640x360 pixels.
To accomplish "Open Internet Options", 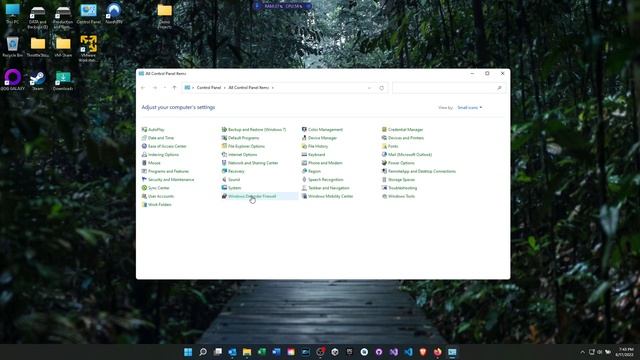I will point(239,155).
